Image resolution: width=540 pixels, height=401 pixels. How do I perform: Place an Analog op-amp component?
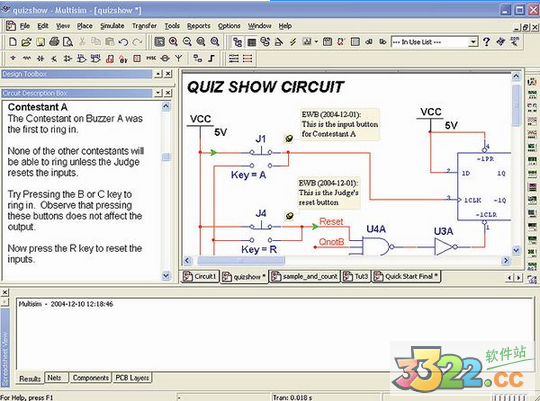(x=68, y=59)
